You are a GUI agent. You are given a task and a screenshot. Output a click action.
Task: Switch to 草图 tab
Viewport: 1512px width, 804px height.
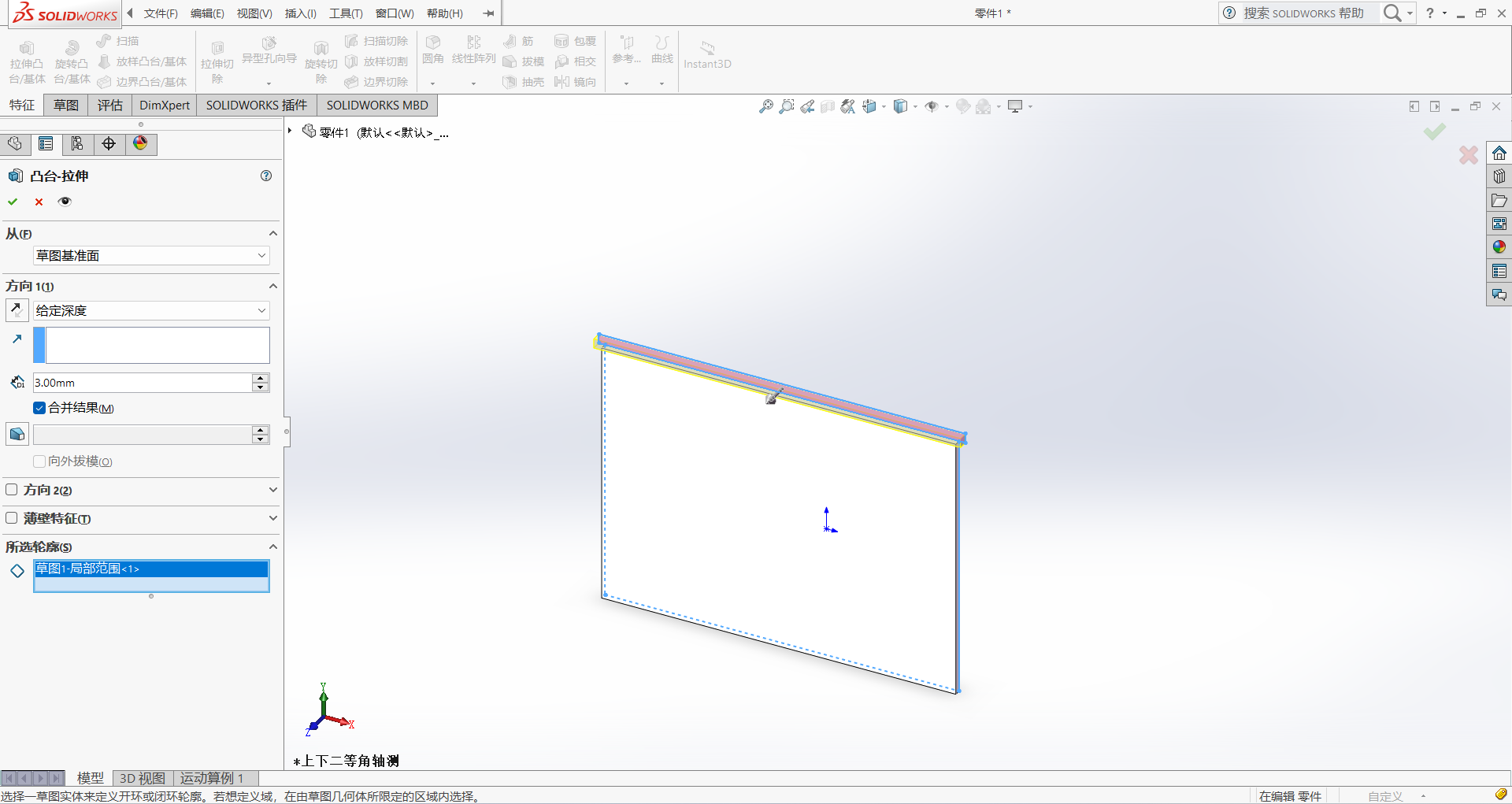coord(66,106)
